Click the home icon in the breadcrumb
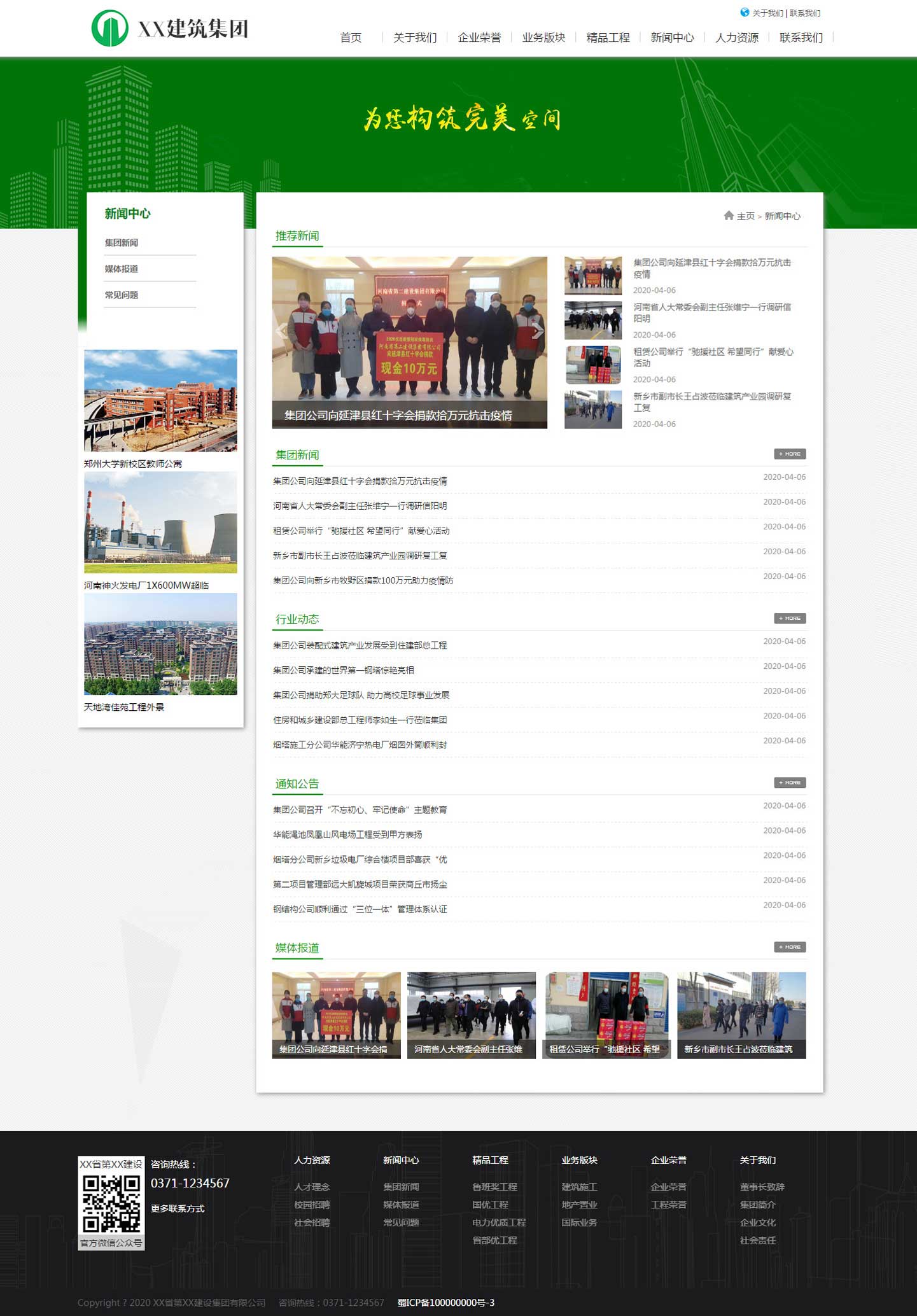Screen dimensions: 917x1316 click(x=729, y=216)
